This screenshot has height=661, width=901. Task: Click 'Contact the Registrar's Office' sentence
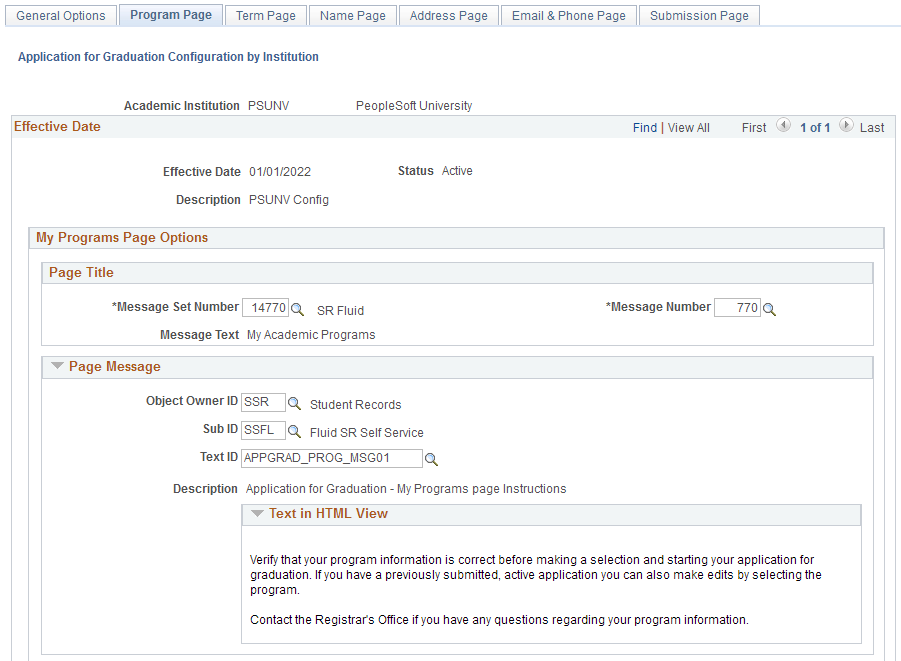tap(499, 620)
